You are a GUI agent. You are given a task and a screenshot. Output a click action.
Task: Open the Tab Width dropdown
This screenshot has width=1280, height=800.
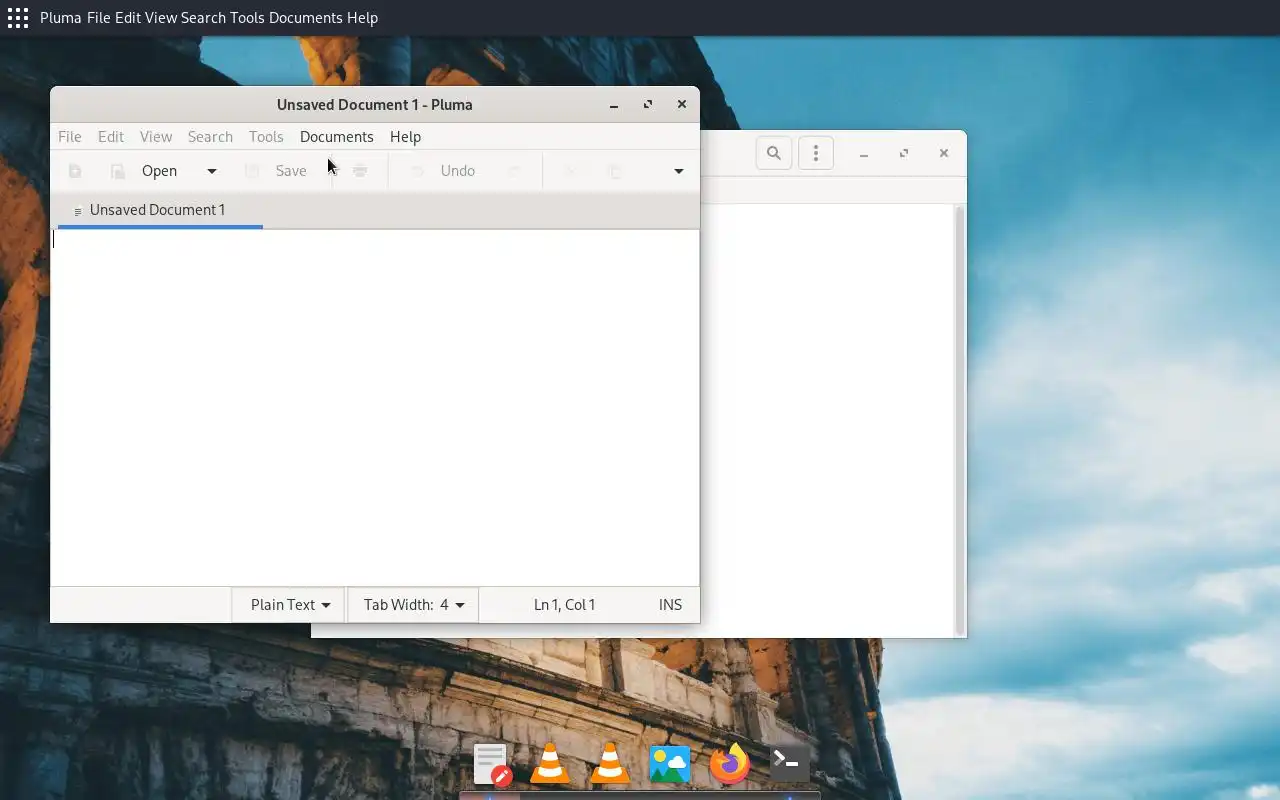(413, 605)
